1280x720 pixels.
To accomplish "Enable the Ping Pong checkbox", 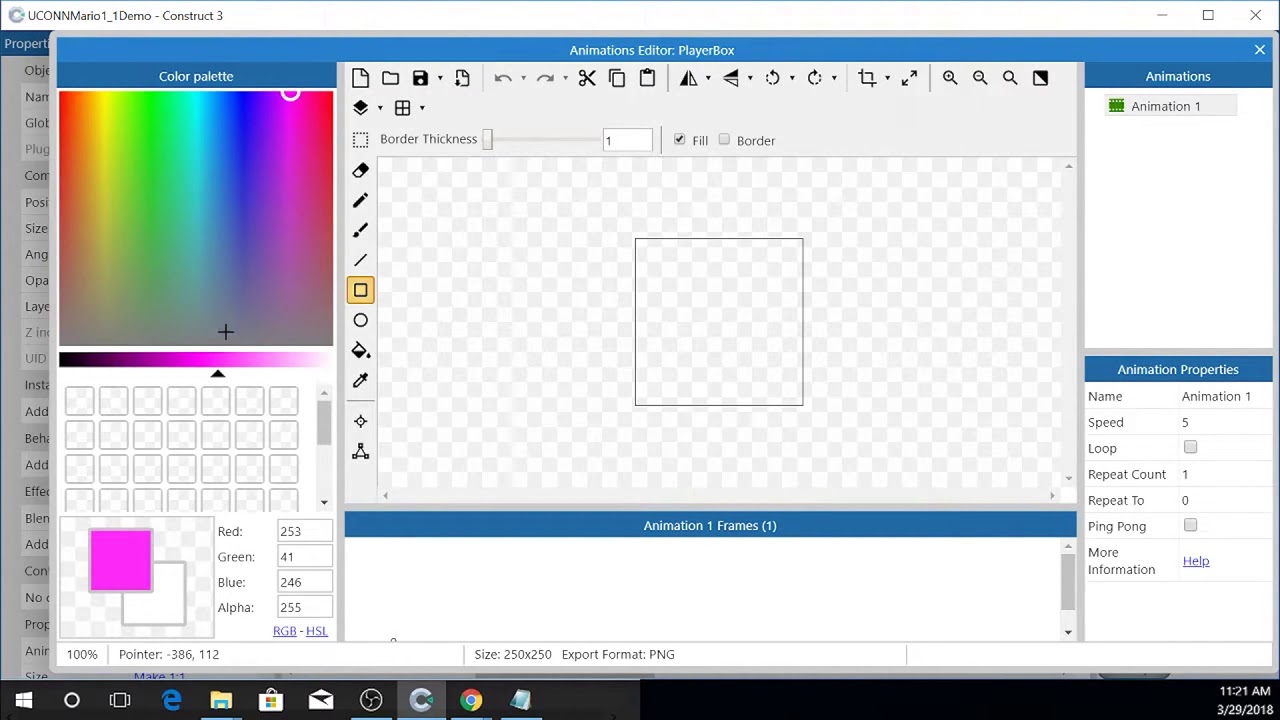I will (1190, 525).
